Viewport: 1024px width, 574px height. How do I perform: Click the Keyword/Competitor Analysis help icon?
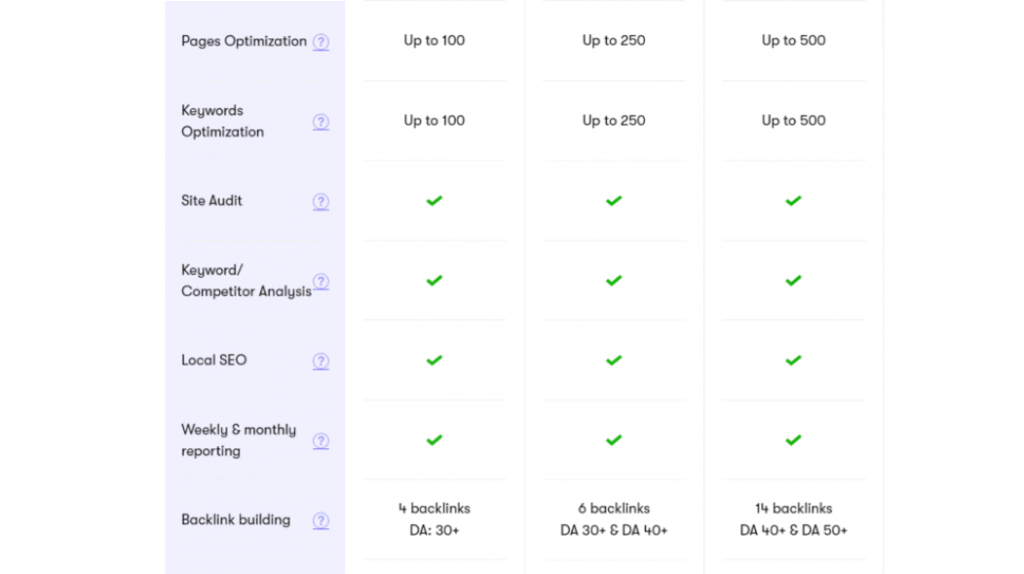321,282
